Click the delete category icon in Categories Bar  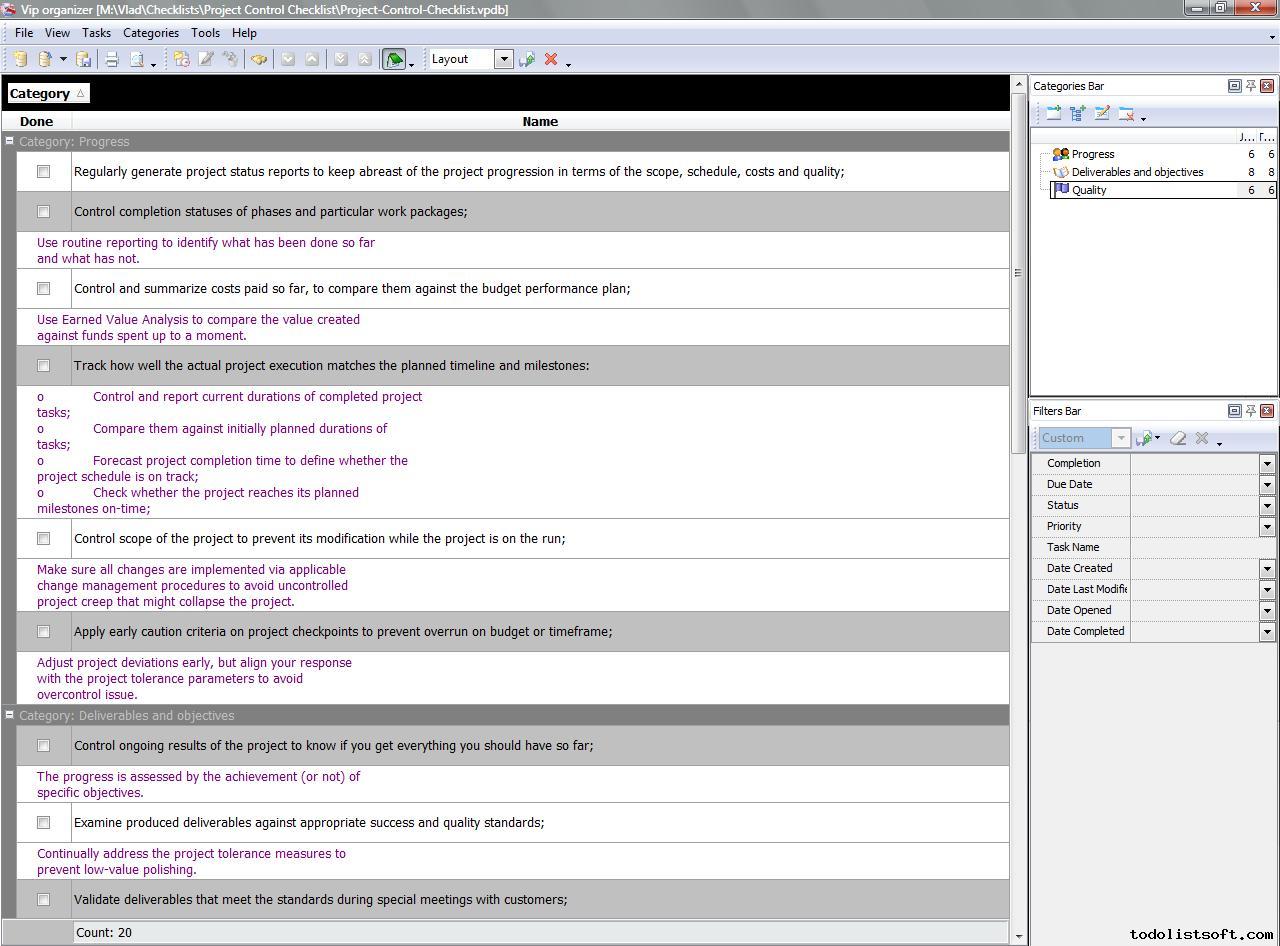click(1126, 114)
